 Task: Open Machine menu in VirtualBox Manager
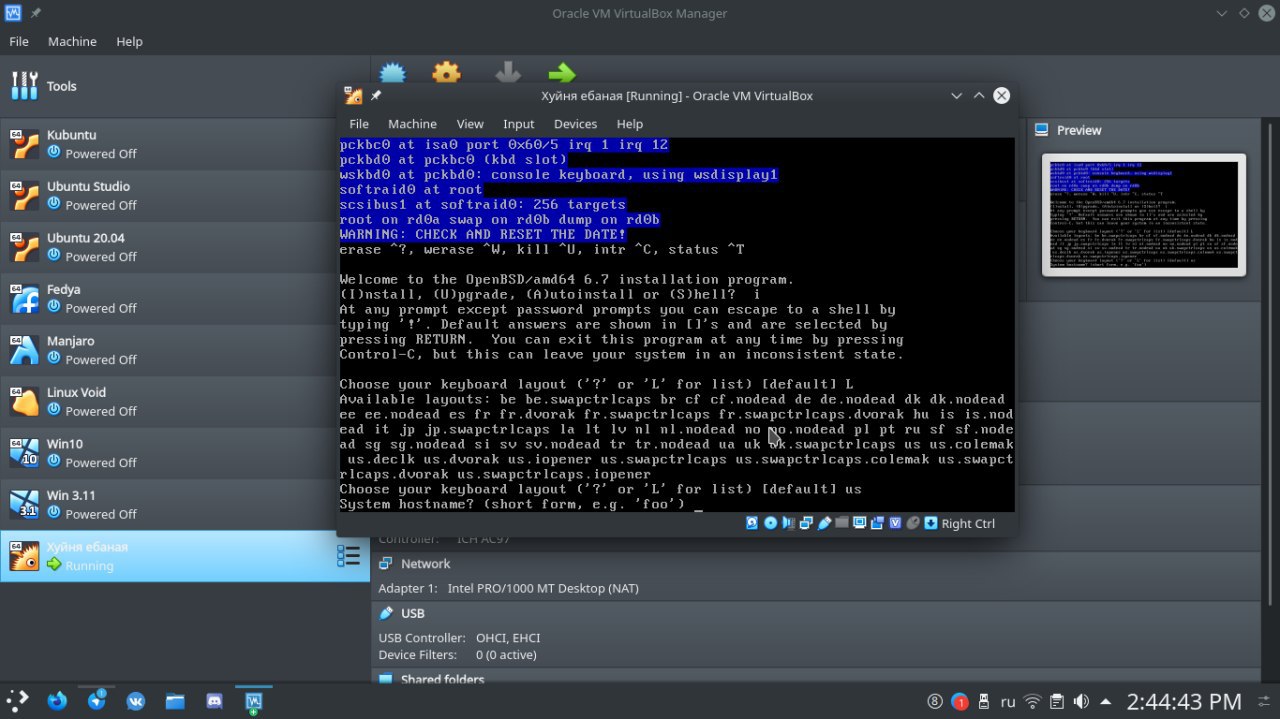coord(72,42)
